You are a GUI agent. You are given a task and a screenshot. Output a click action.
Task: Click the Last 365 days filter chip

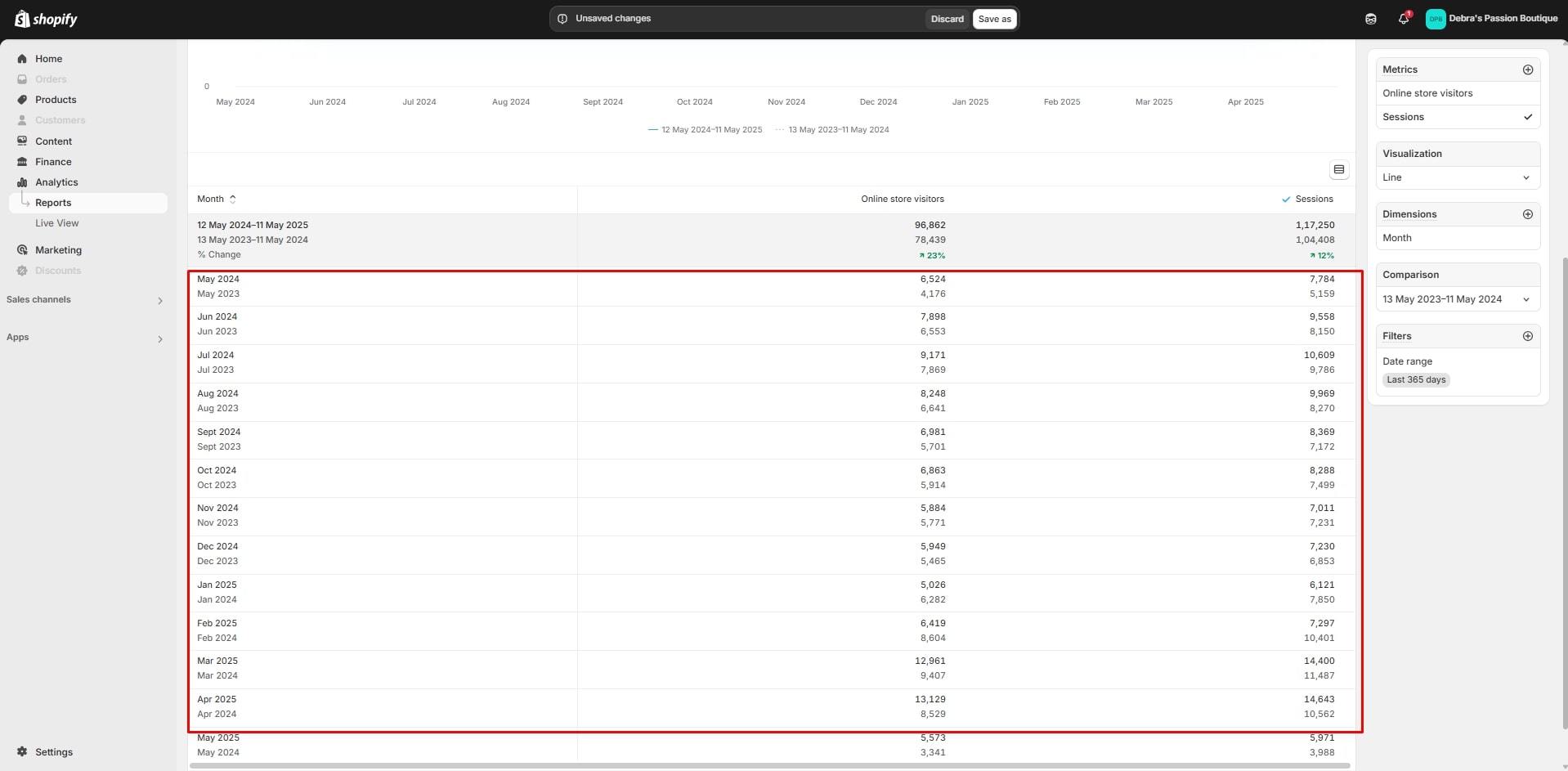coord(1416,379)
